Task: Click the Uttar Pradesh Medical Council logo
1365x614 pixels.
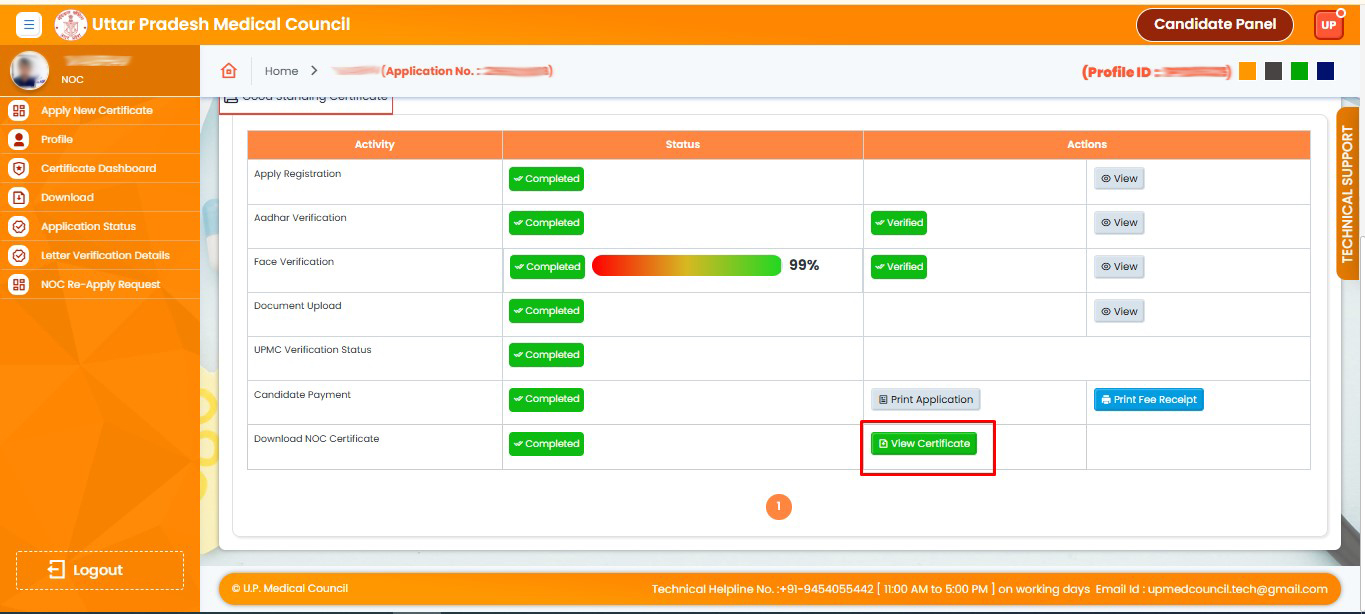Action: (x=71, y=24)
